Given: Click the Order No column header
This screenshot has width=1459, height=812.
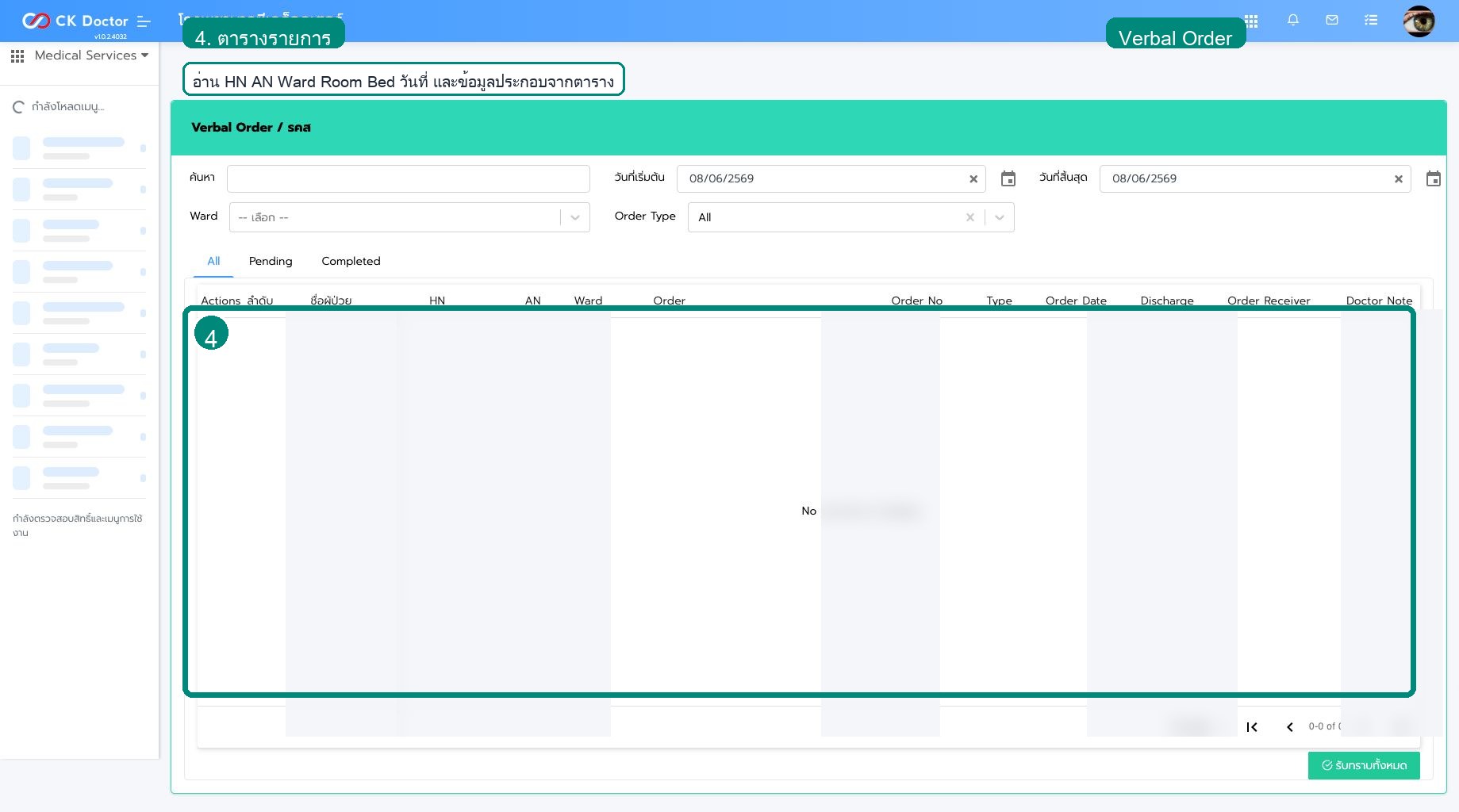Looking at the screenshot, I should (916, 301).
